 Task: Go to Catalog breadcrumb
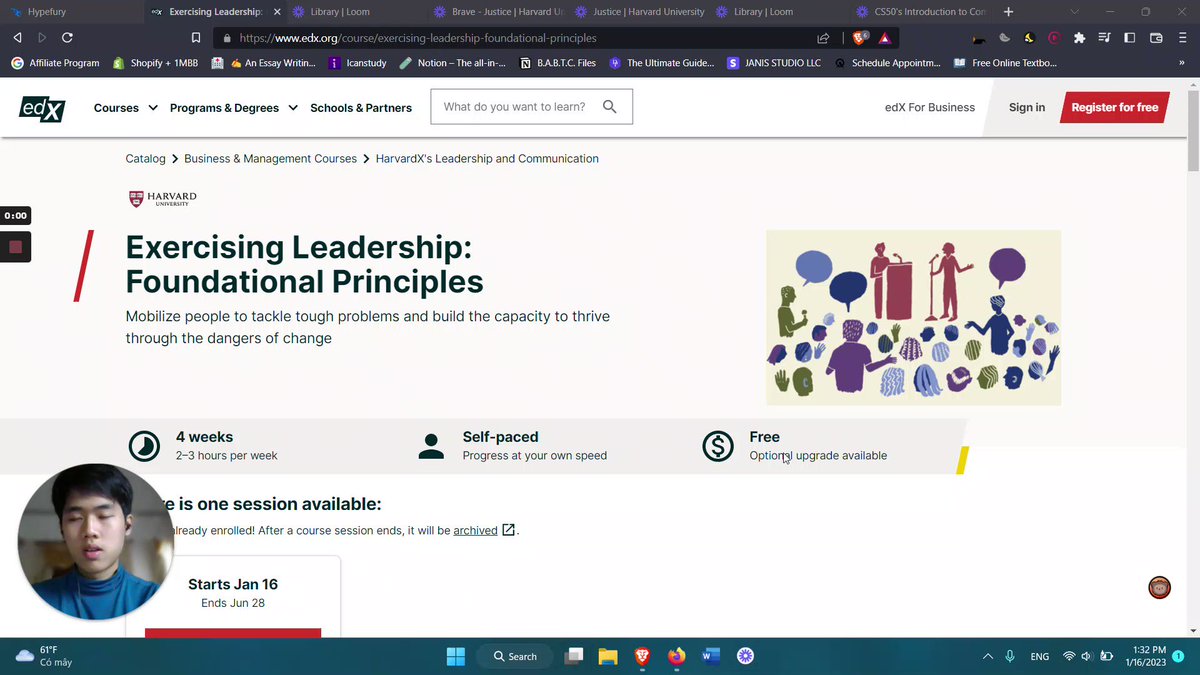click(146, 158)
